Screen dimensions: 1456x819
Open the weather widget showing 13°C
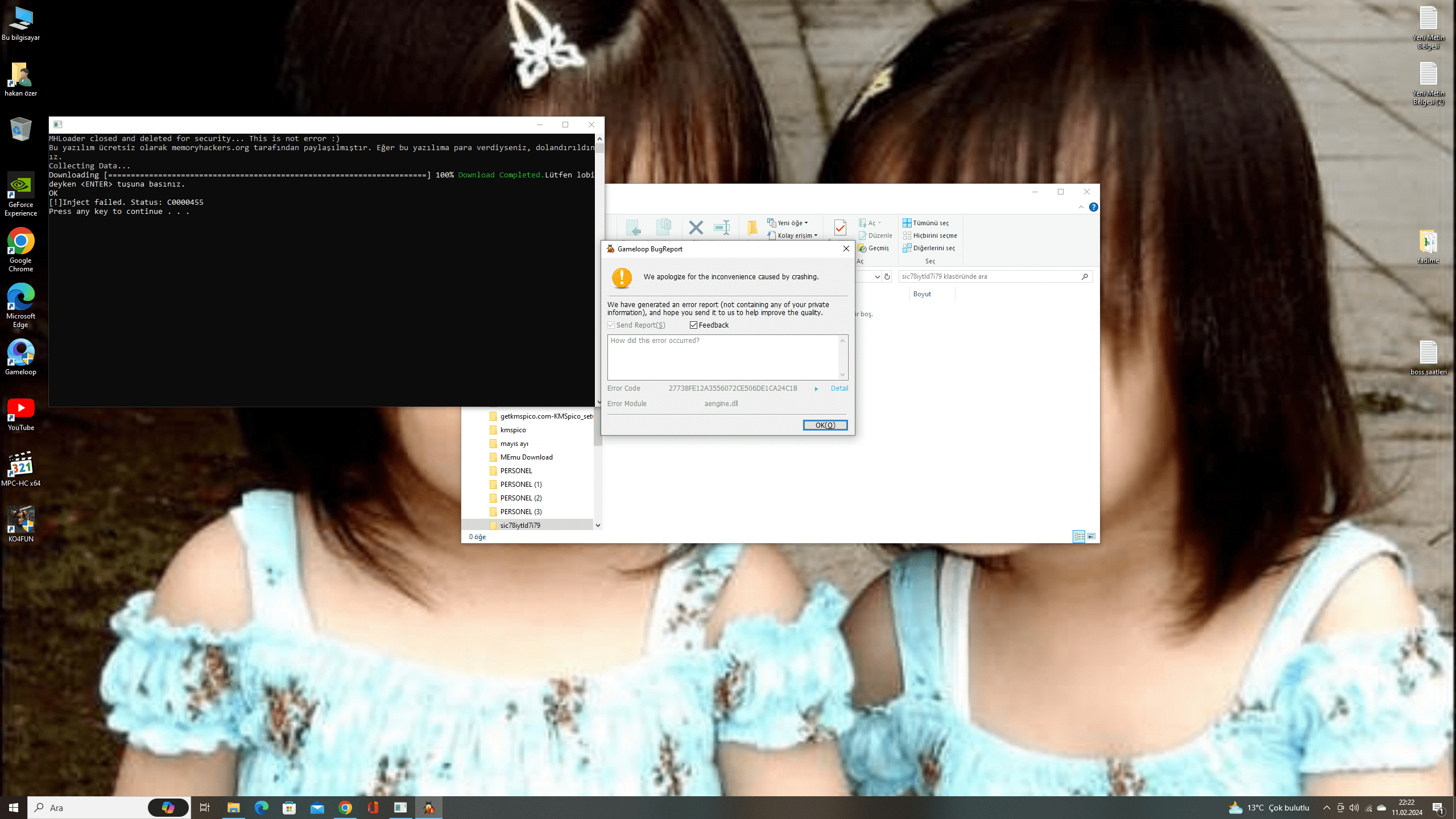coord(1269,808)
